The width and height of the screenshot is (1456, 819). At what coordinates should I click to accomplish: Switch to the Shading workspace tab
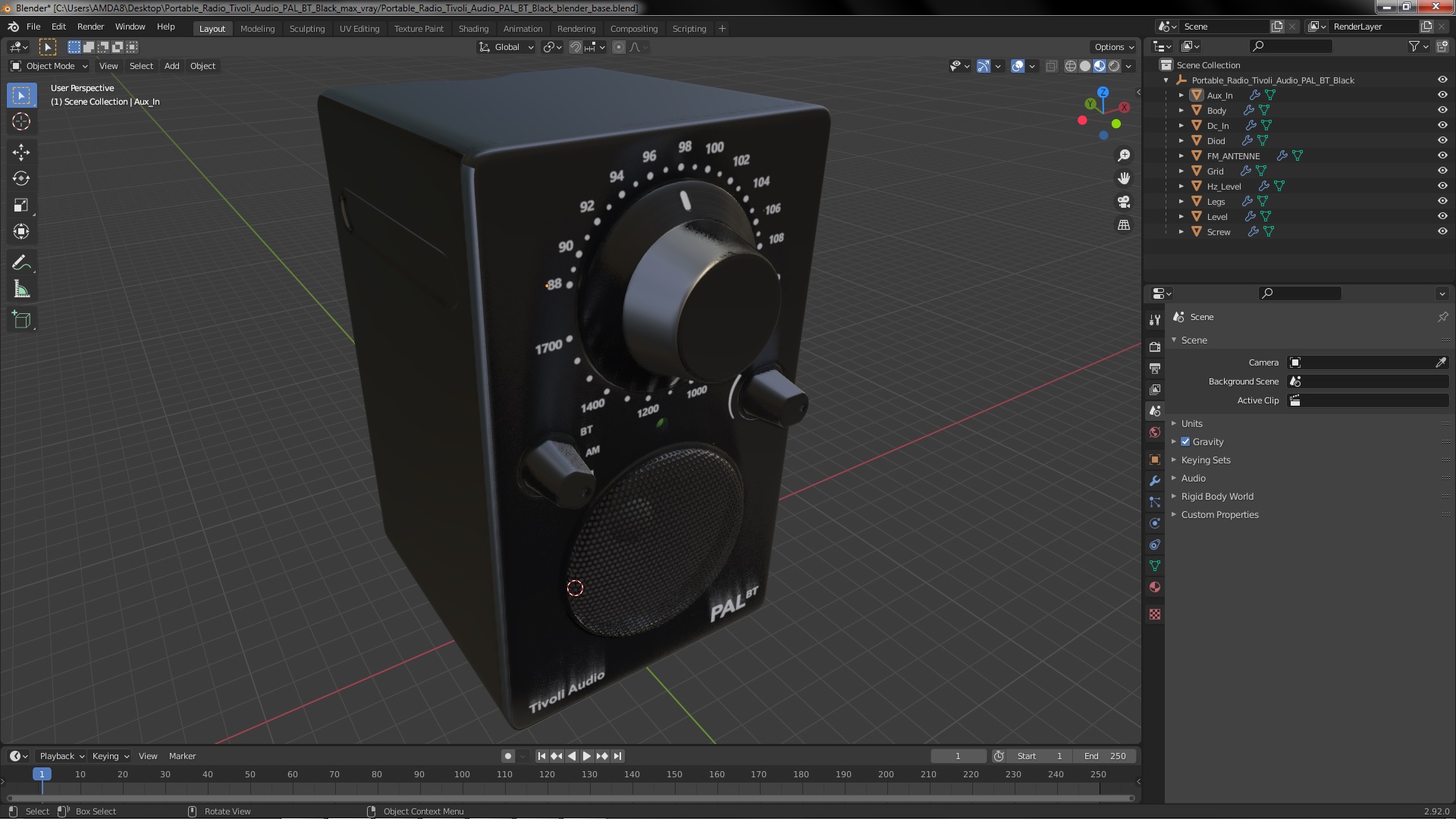click(473, 29)
